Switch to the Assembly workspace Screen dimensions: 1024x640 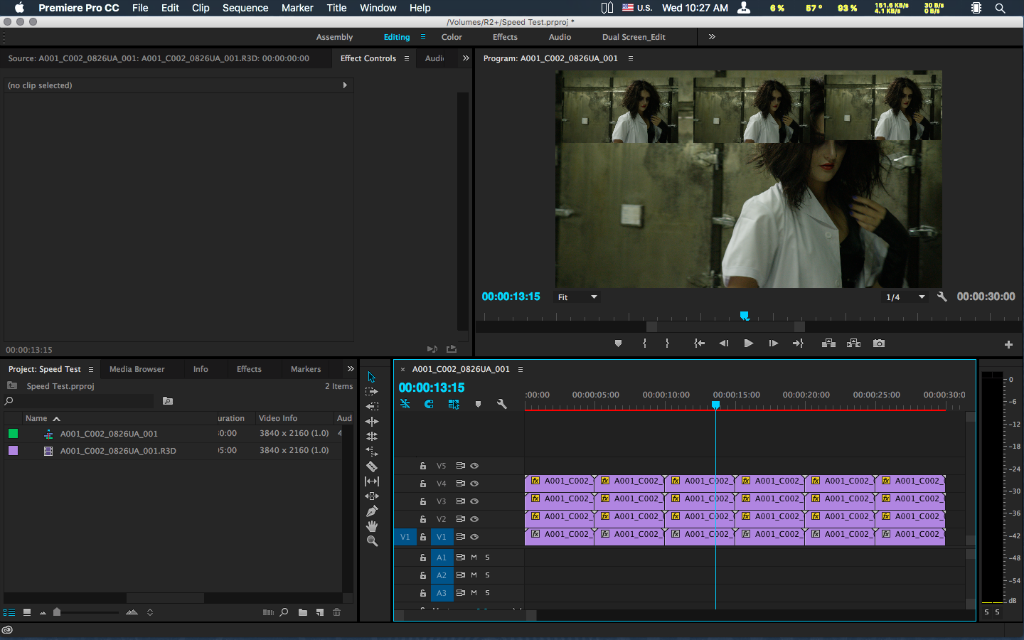coord(334,37)
